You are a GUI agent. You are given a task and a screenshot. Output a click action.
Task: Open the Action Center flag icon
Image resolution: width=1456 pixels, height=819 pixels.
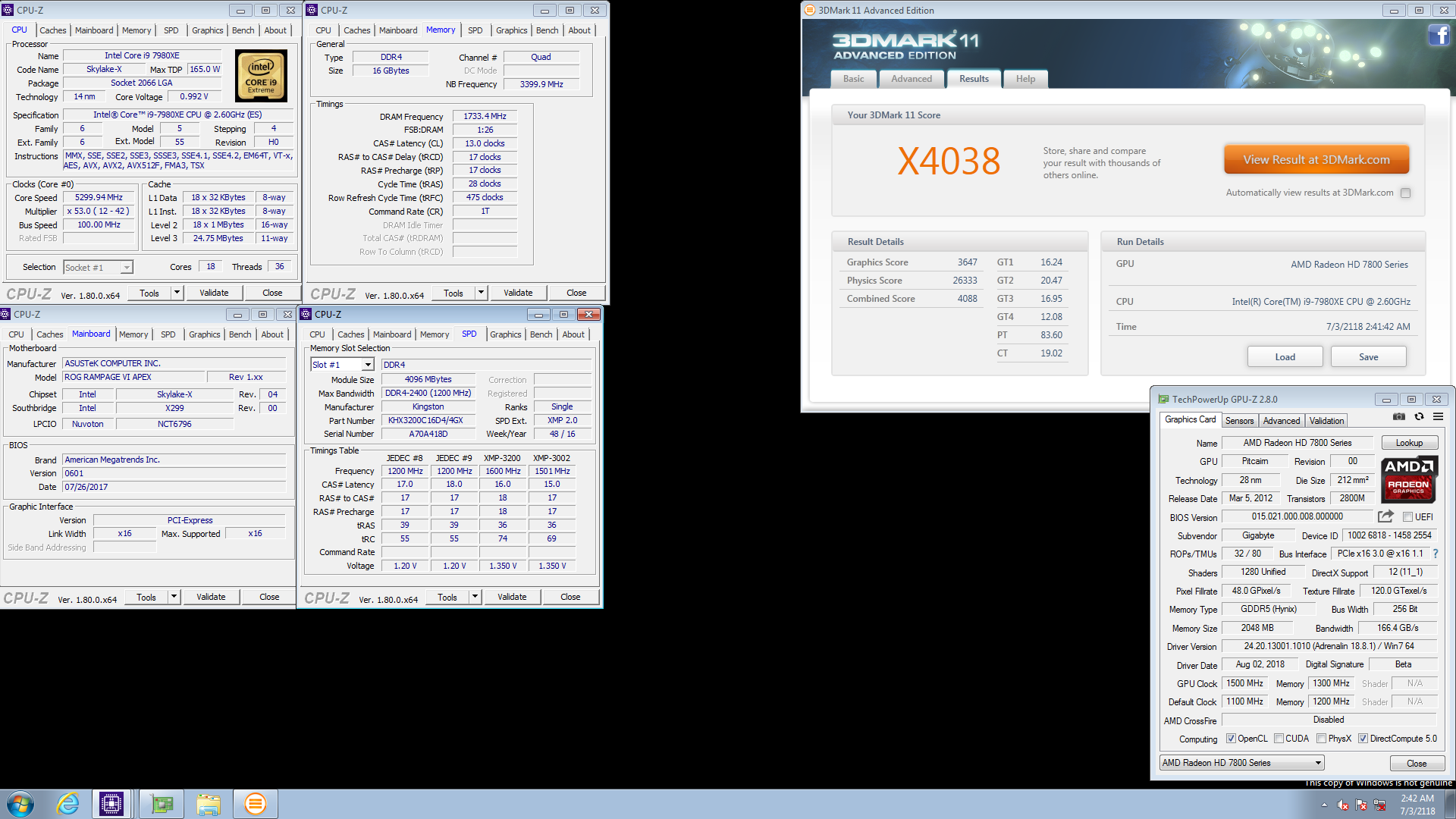[1361, 805]
